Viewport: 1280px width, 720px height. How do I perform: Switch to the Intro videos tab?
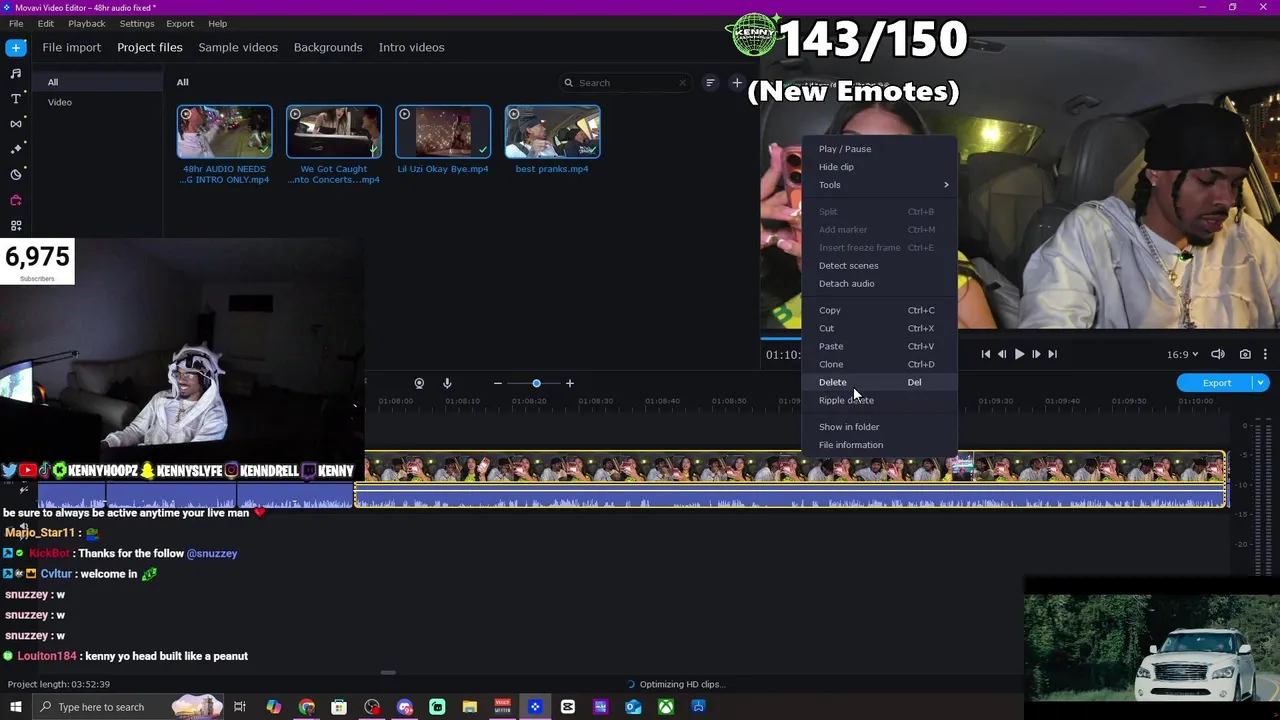tap(411, 47)
